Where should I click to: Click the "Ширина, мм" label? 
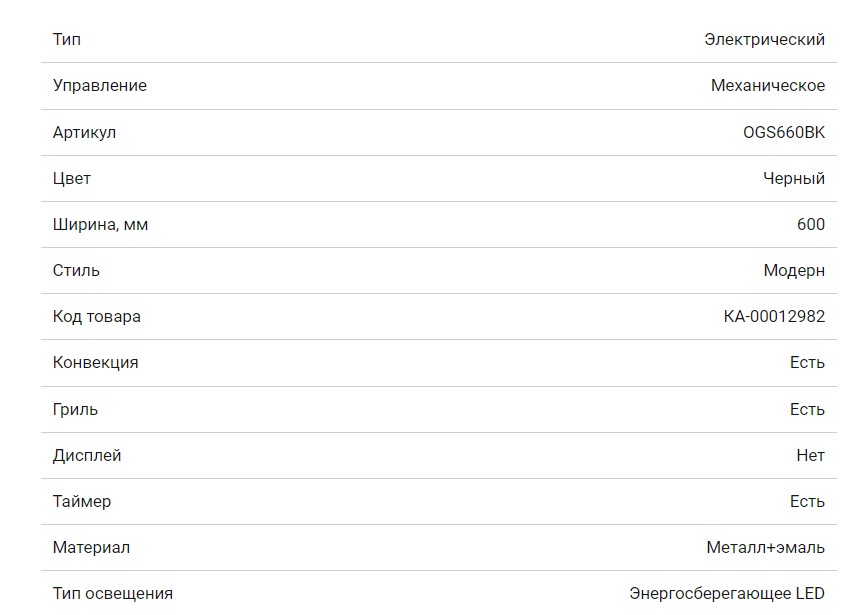tap(100, 224)
